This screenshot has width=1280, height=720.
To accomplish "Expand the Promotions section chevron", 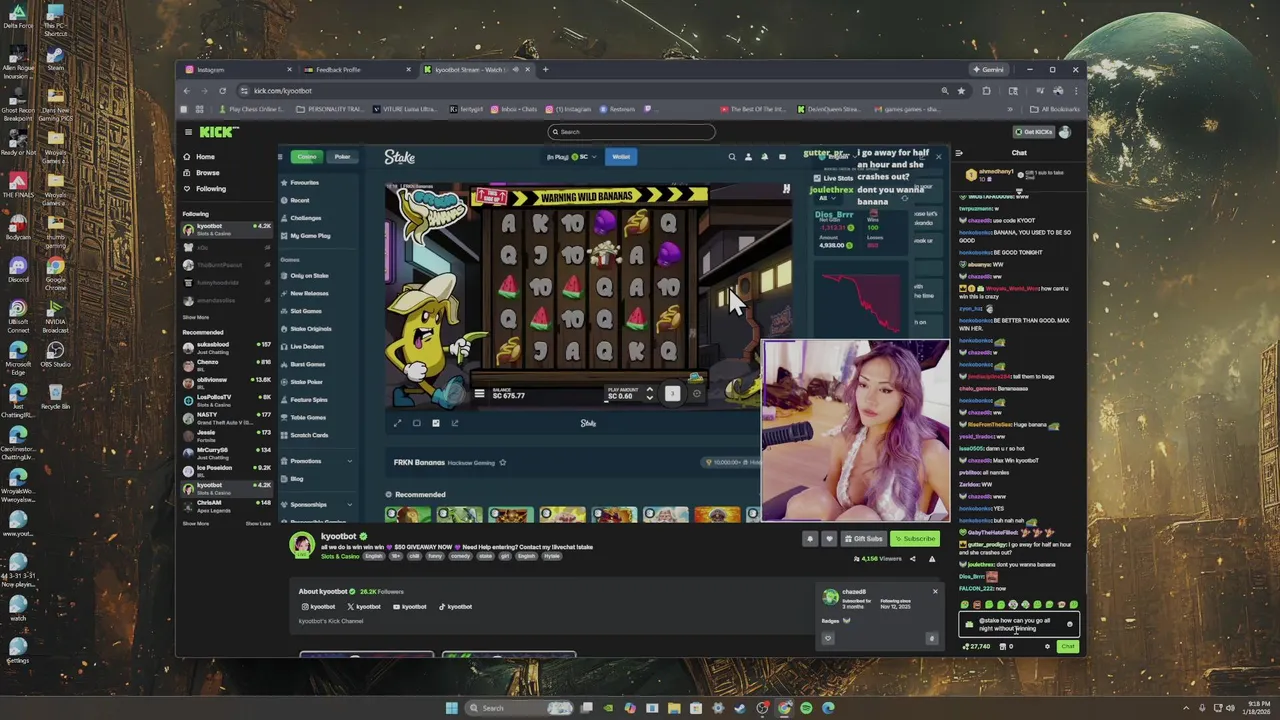I will coord(349,461).
